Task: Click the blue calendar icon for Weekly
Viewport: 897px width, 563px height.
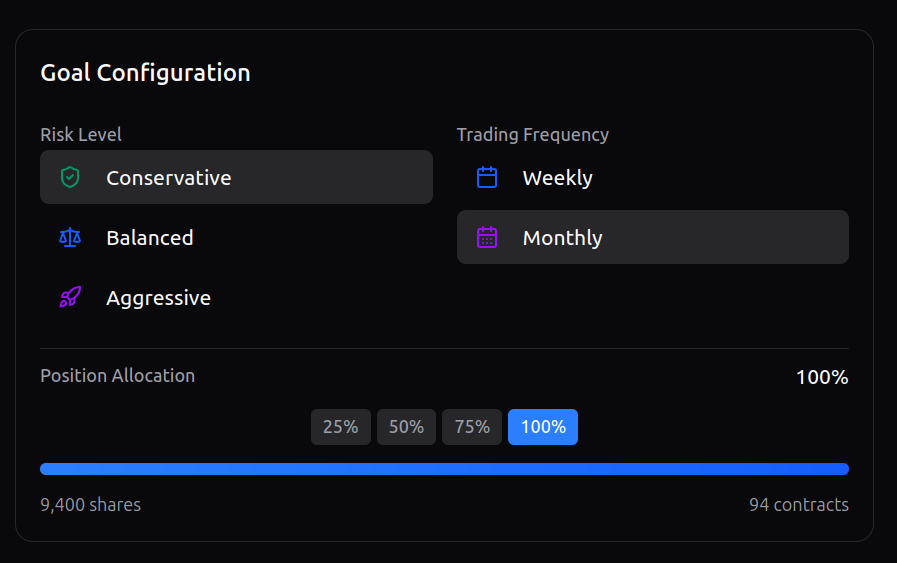Action: click(487, 178)
